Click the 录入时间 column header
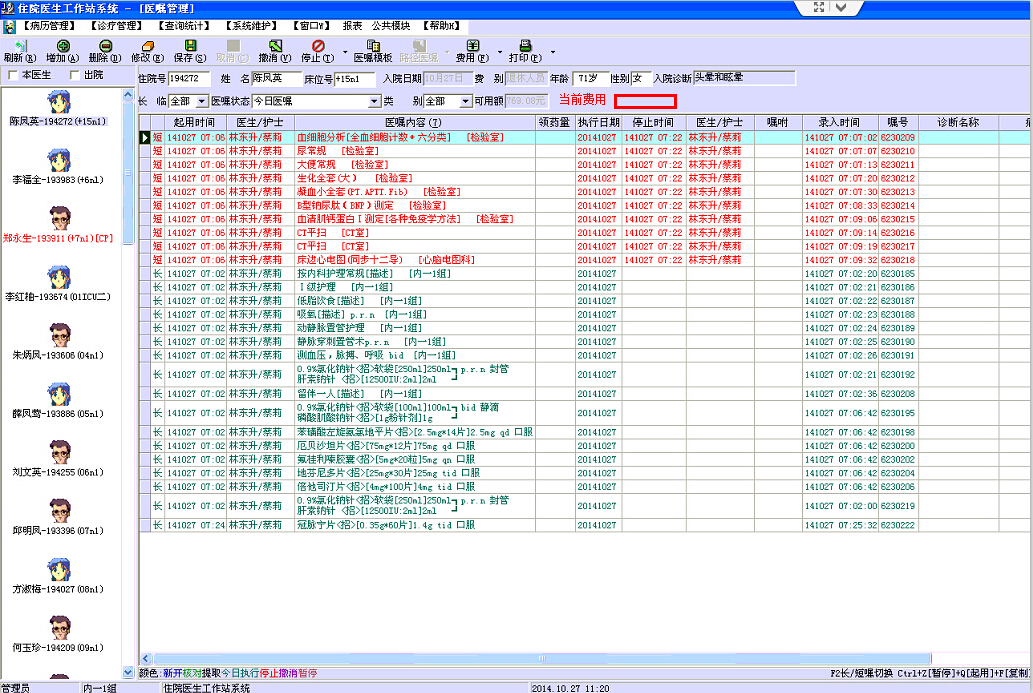 pos(840,123)
